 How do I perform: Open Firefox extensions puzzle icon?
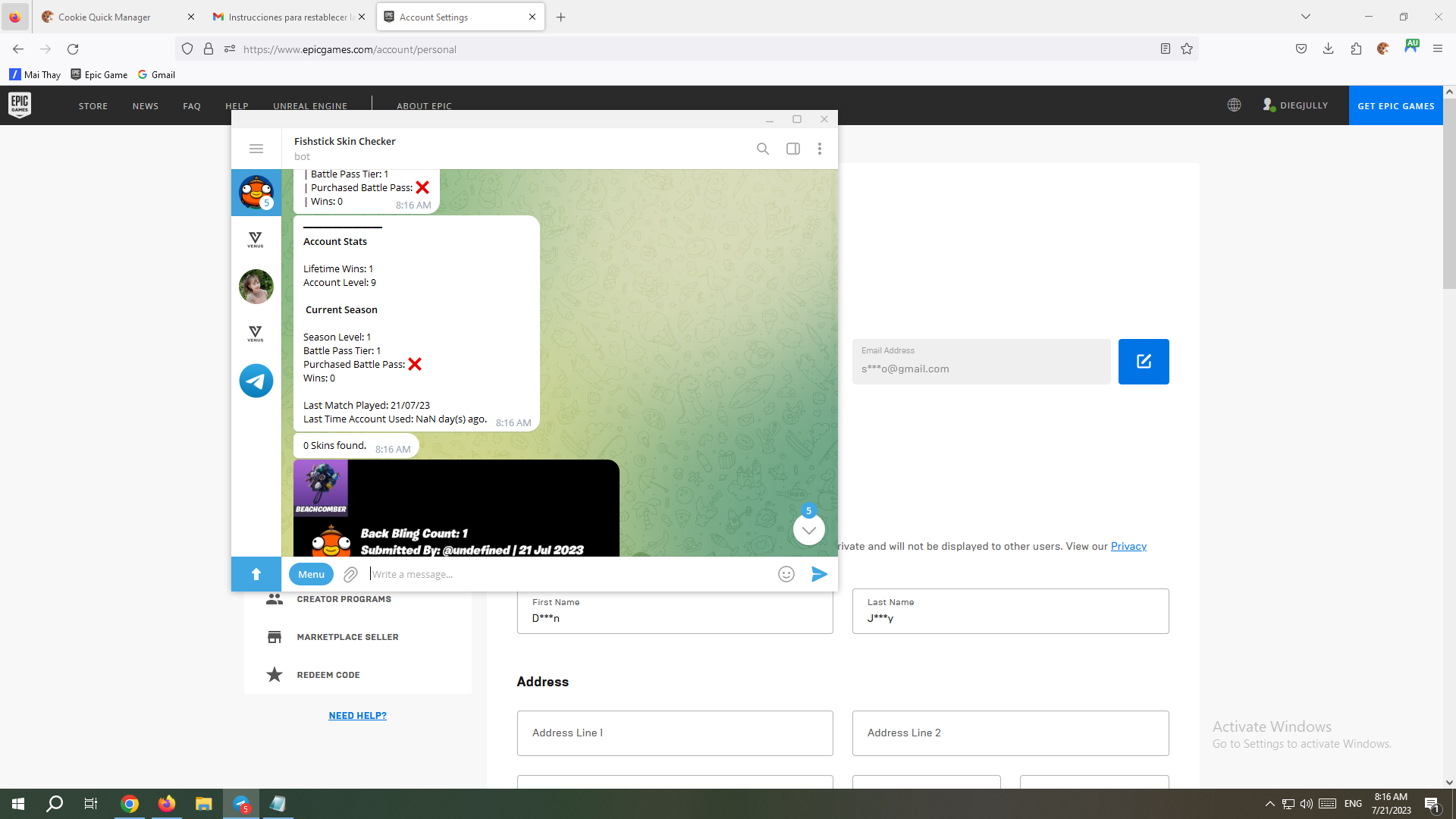click(x=1356, y=49)
